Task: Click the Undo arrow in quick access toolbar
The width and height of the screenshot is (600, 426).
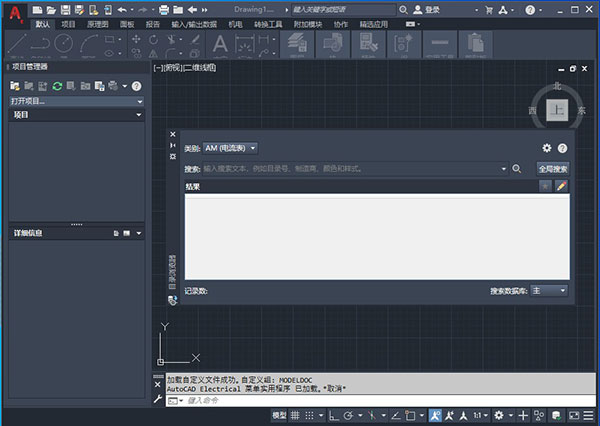Action: 121,9
